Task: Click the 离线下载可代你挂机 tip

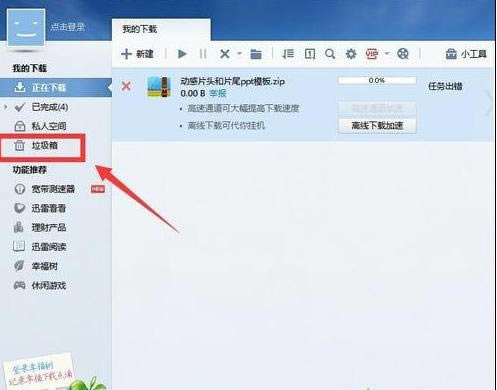Action: tap(226, 125)
